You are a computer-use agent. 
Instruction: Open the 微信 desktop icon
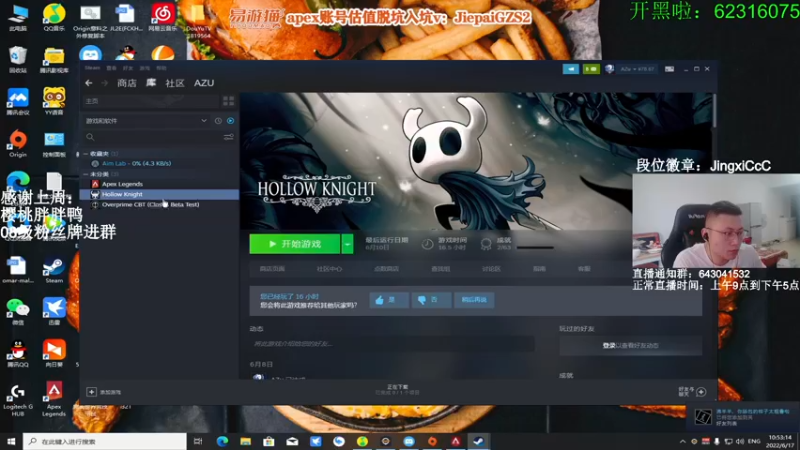pyautogui.click(x=18, y=312)
